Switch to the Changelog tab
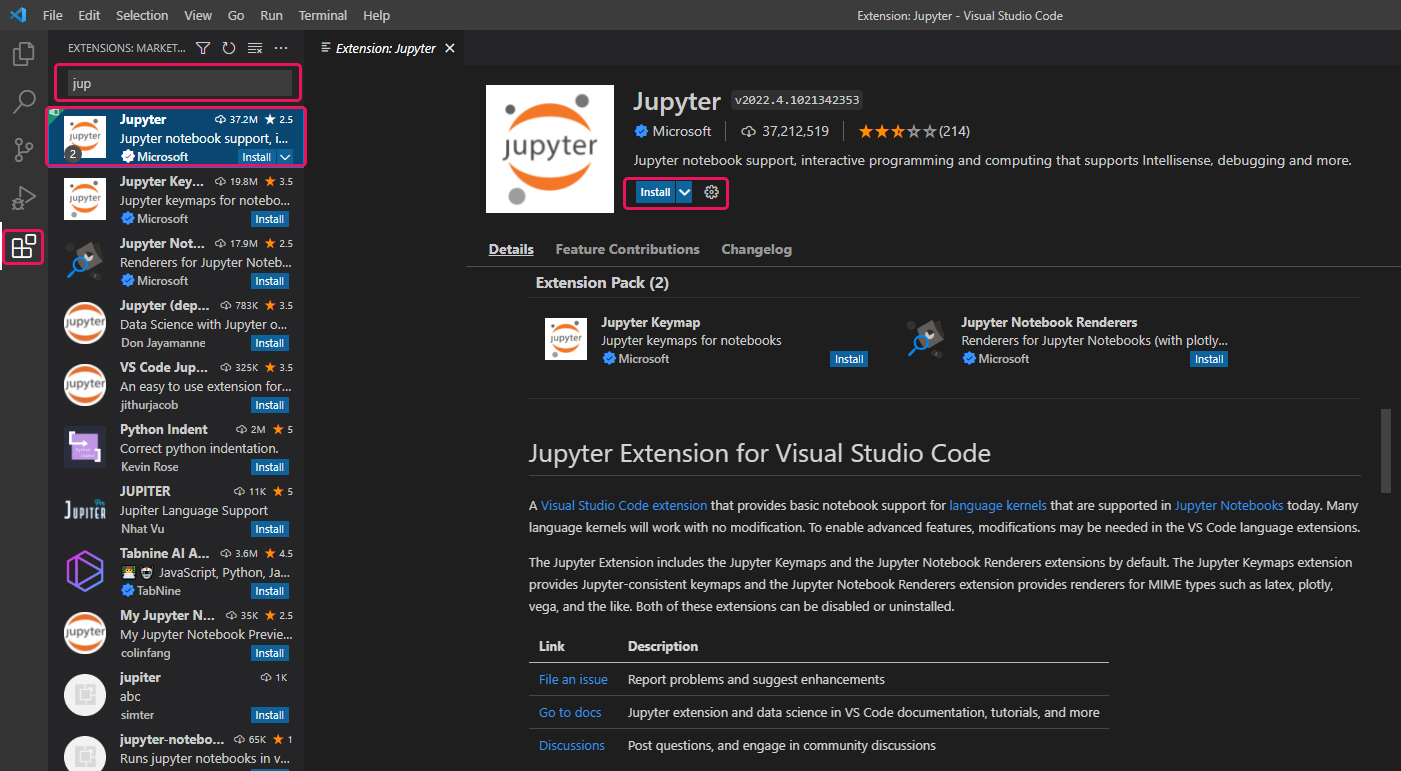This screenshot has width=1401, height=771. 757,249
